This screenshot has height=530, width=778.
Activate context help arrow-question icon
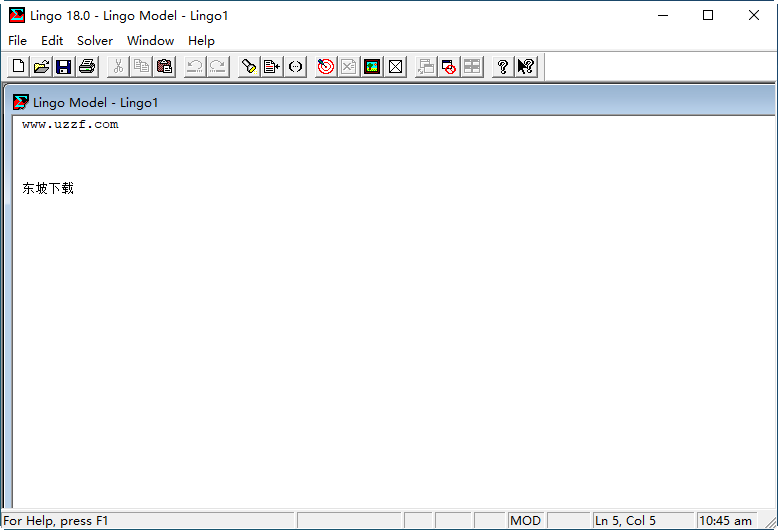coord(526,66)
